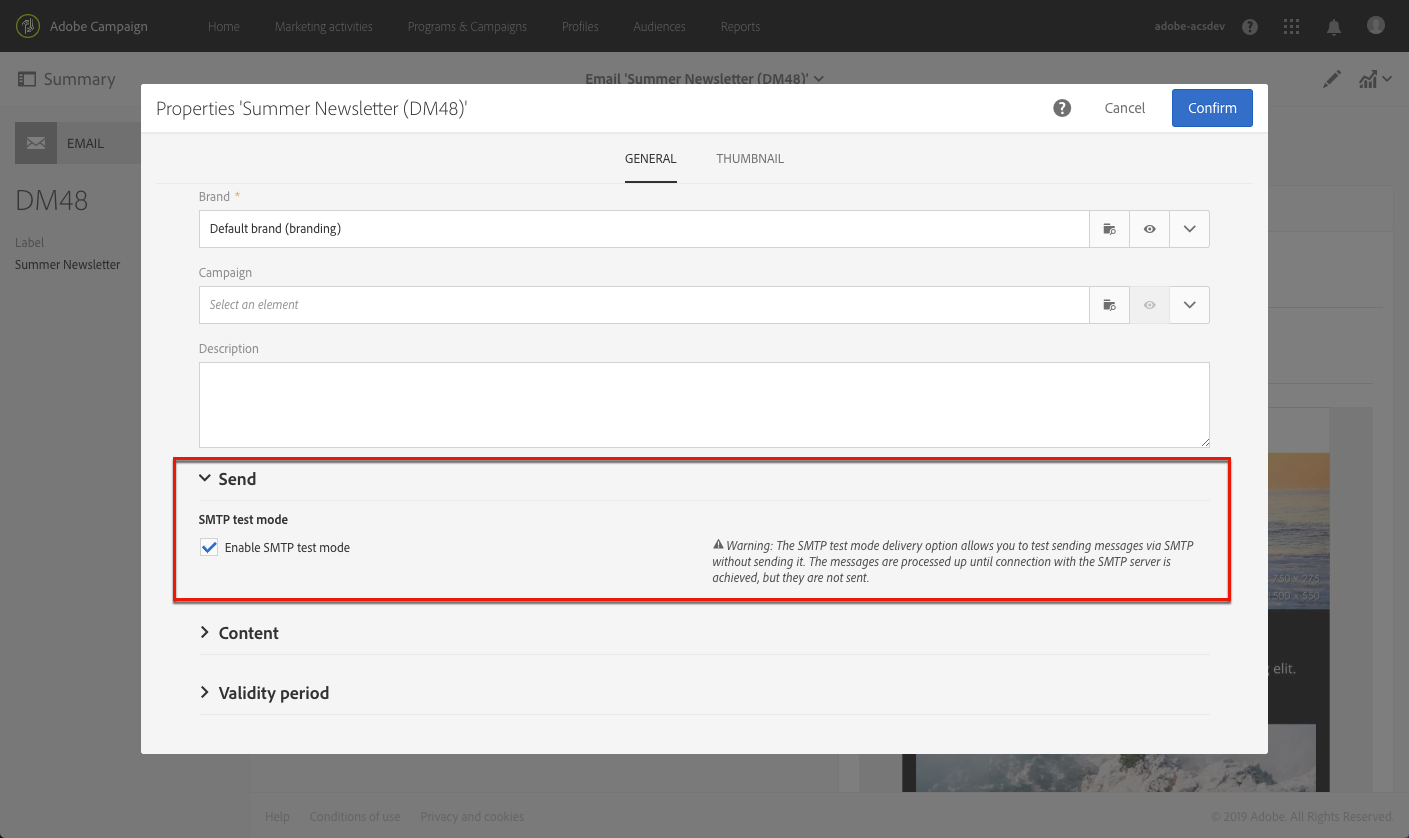
Task: Confirm the properties changes
Action: (1212, 108)
